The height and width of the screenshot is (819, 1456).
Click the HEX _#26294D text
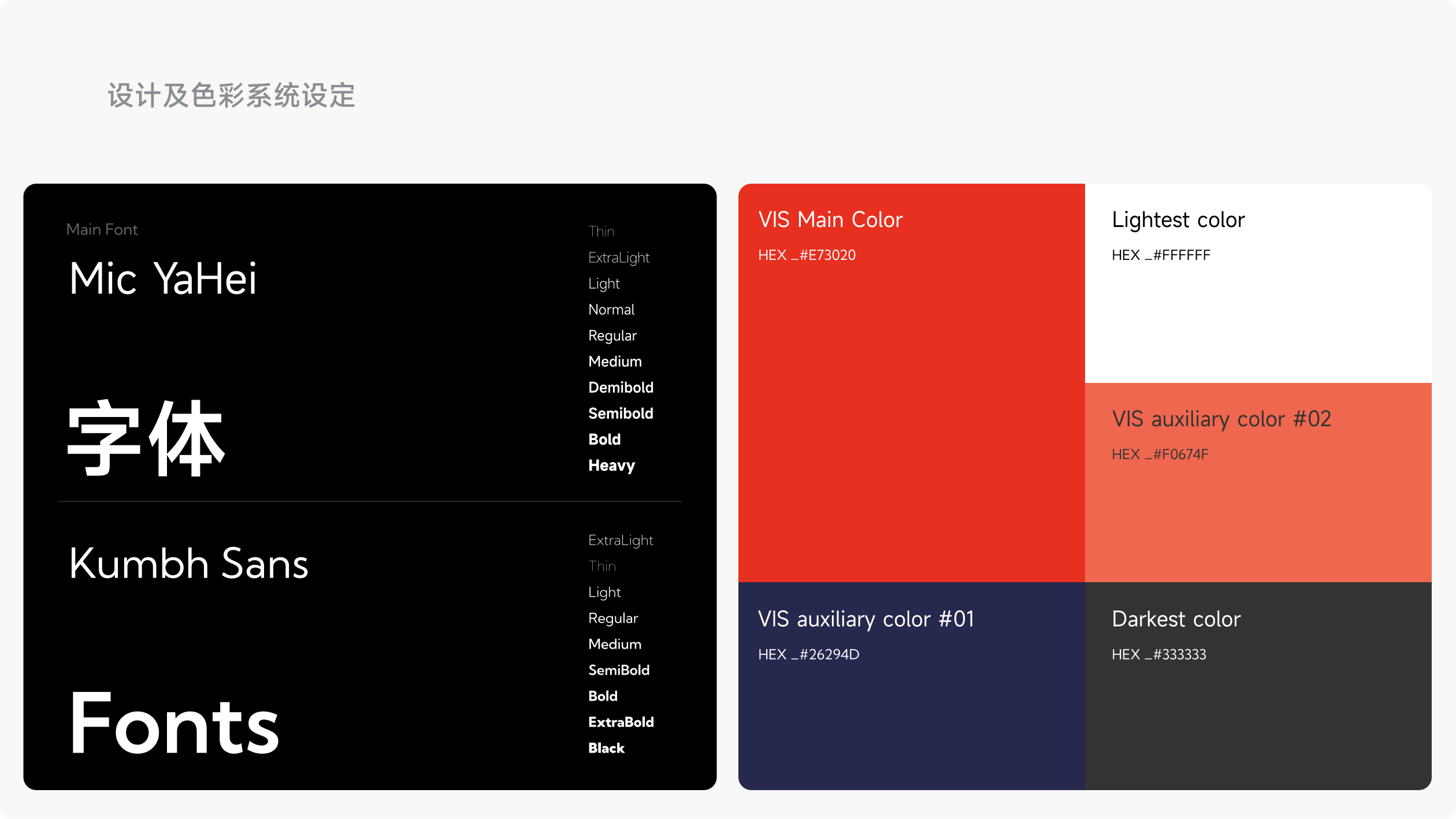(x=808, y=654)
